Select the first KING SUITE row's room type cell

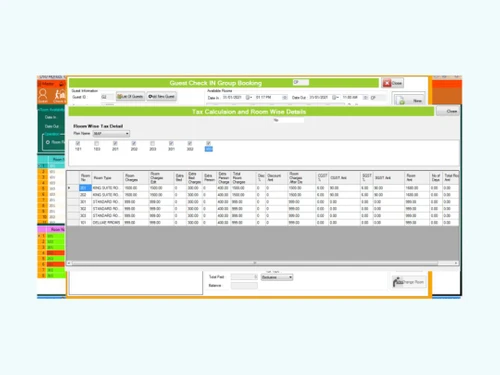coord(108,188)
